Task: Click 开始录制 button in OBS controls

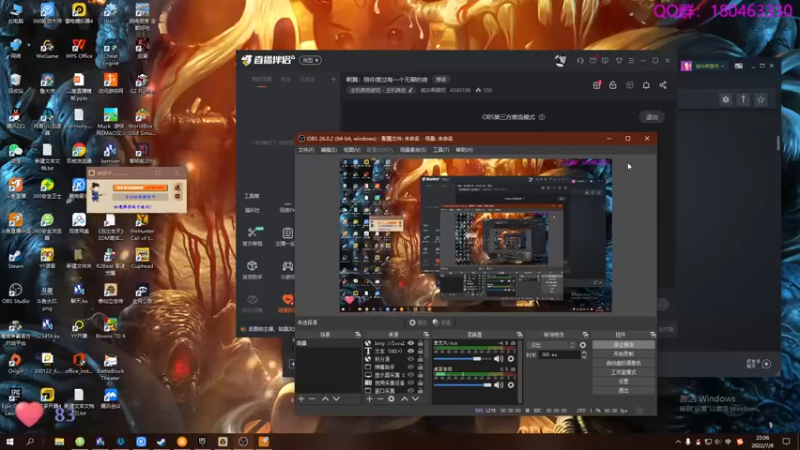Action: coord(623,354)
